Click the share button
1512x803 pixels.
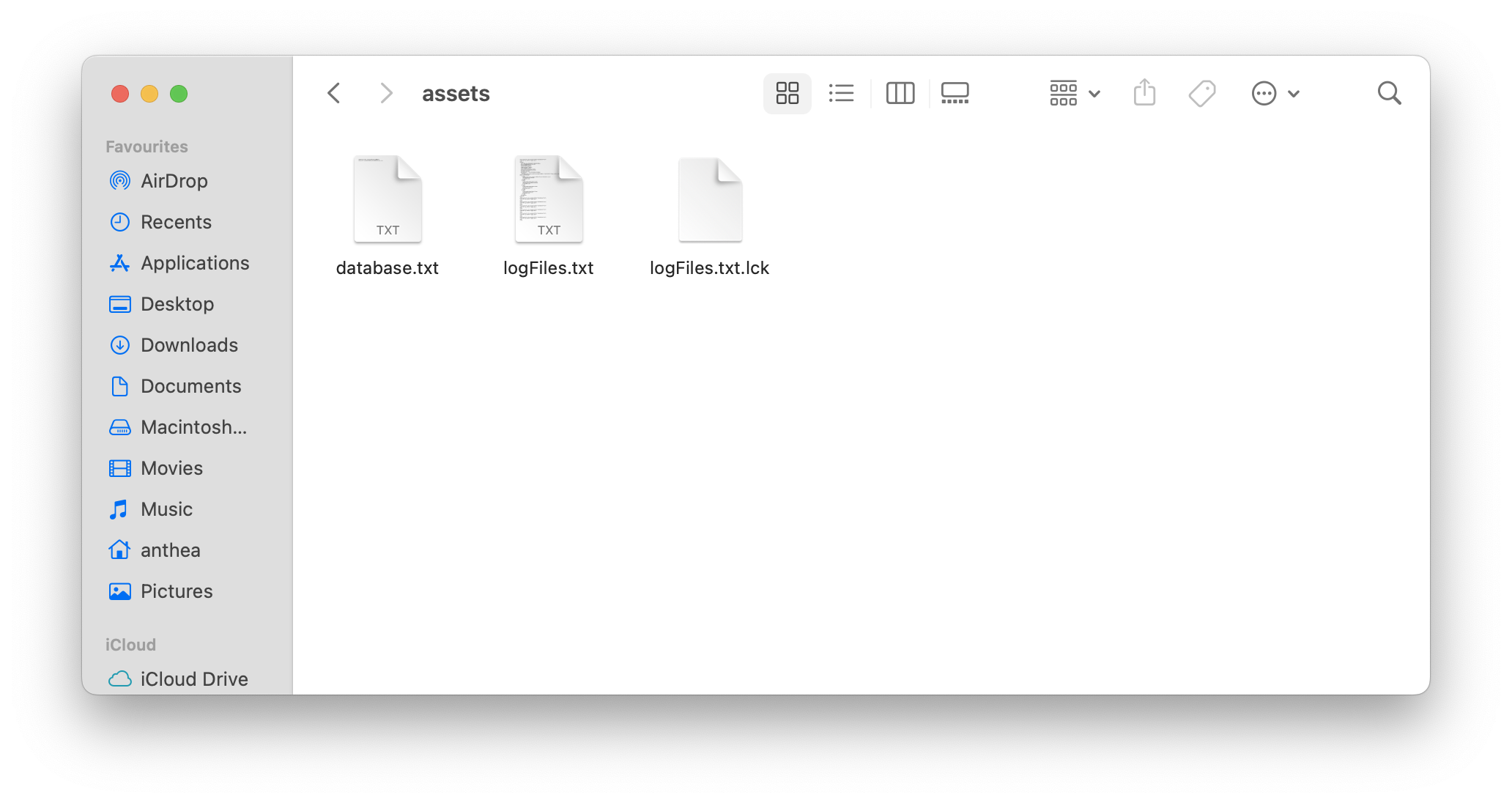1144,93
